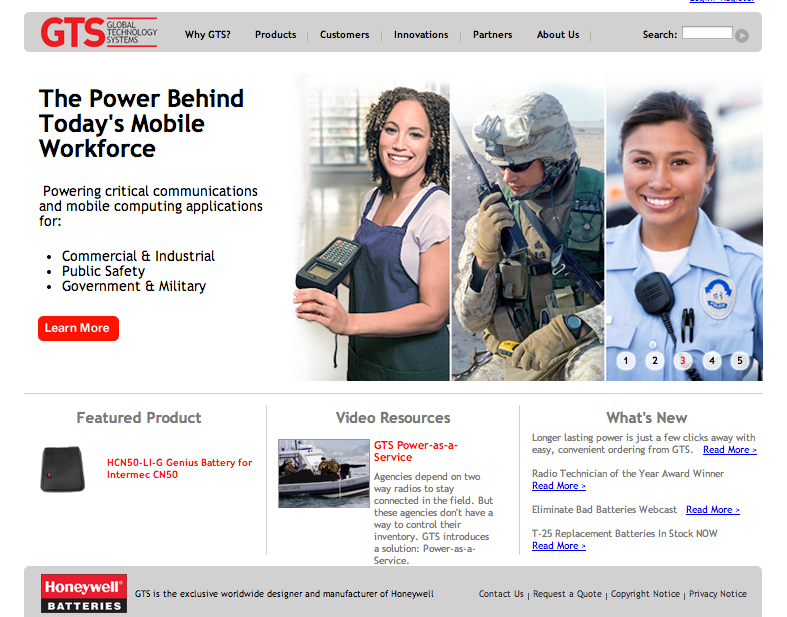Show slide 2 in the banner carousel

click(x=654, y=360)
